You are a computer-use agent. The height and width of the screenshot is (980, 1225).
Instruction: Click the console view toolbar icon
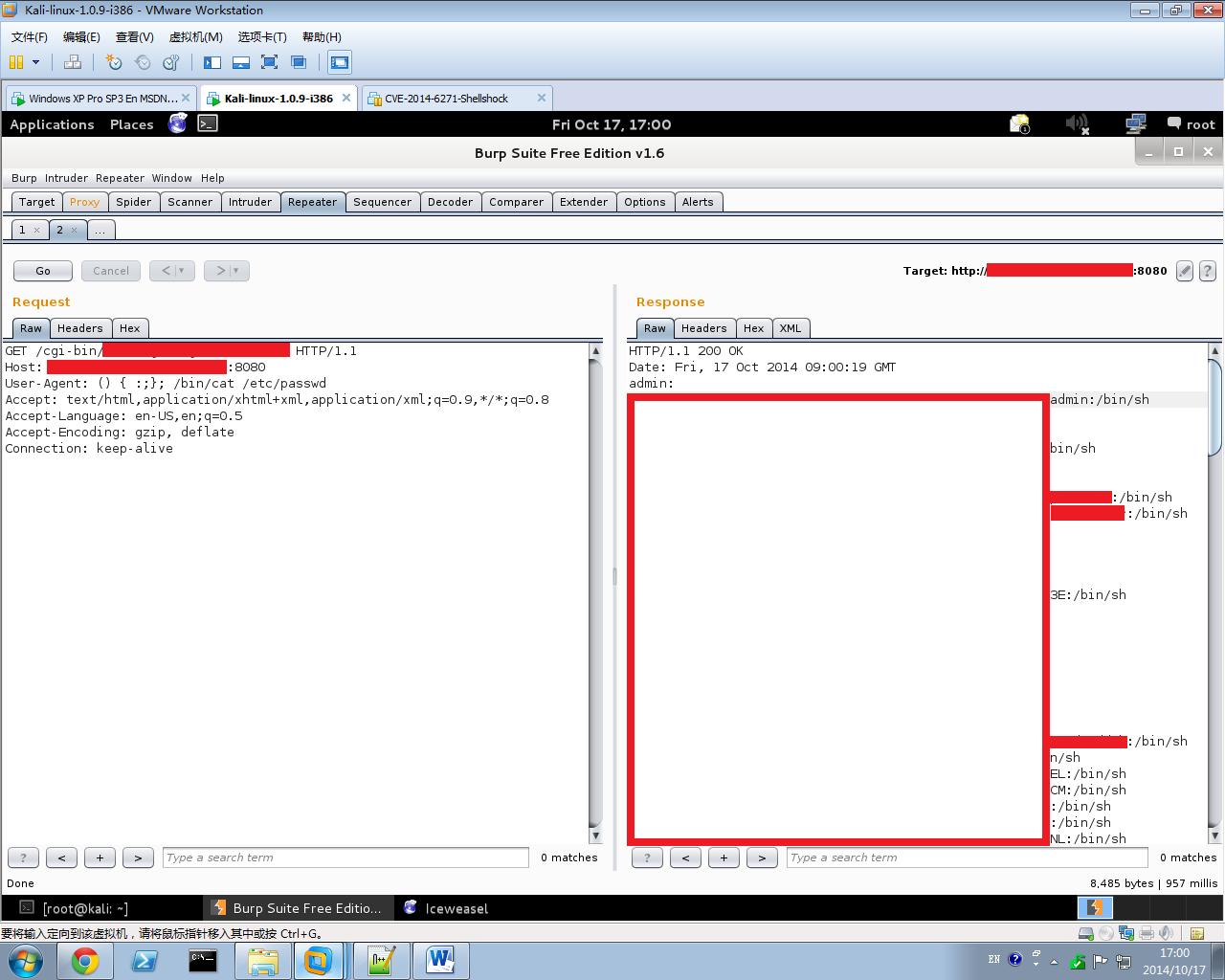tap(339, 62)
